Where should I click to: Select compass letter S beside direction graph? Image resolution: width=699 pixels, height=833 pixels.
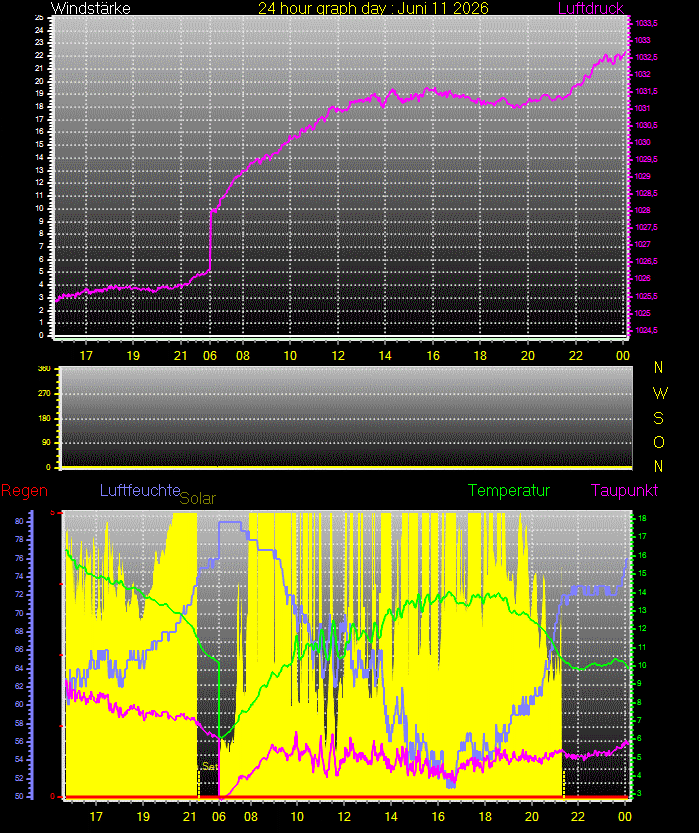(659, 419)
